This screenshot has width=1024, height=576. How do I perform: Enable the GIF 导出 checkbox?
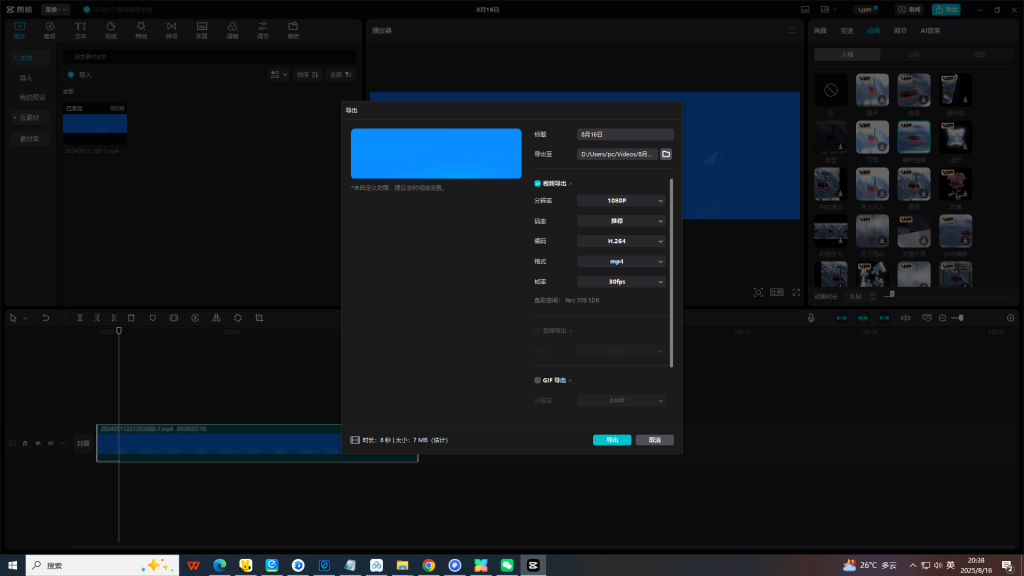[x=538, y=380]
